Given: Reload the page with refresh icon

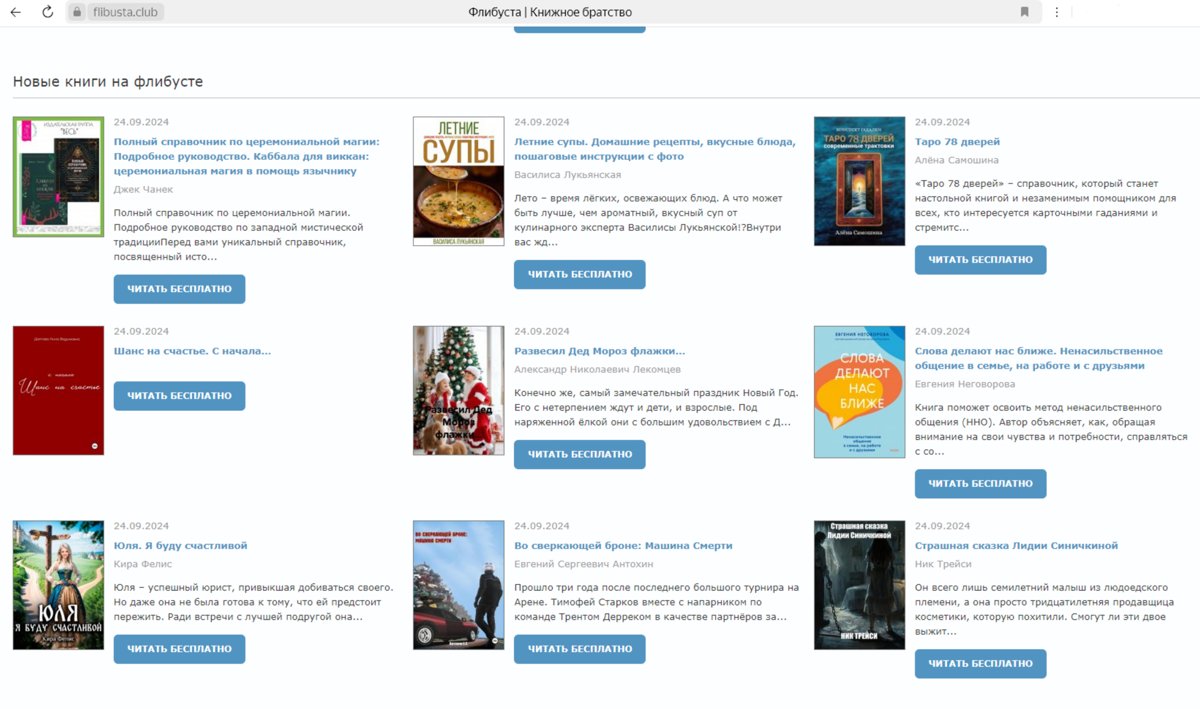Looking at the screenshot, I should click(x=47, y=12).
